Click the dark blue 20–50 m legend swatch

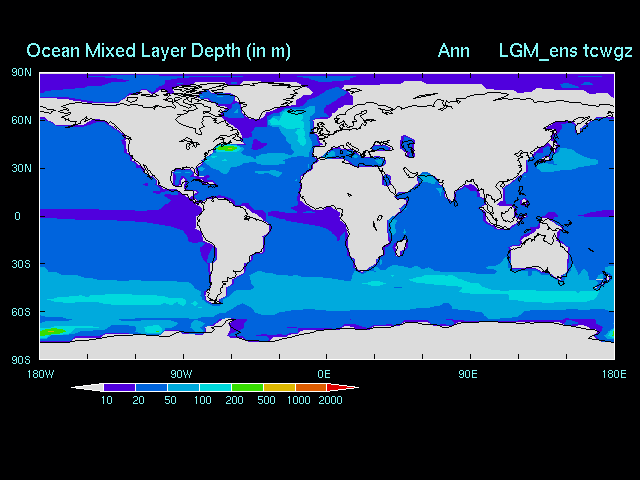(152, 388)
